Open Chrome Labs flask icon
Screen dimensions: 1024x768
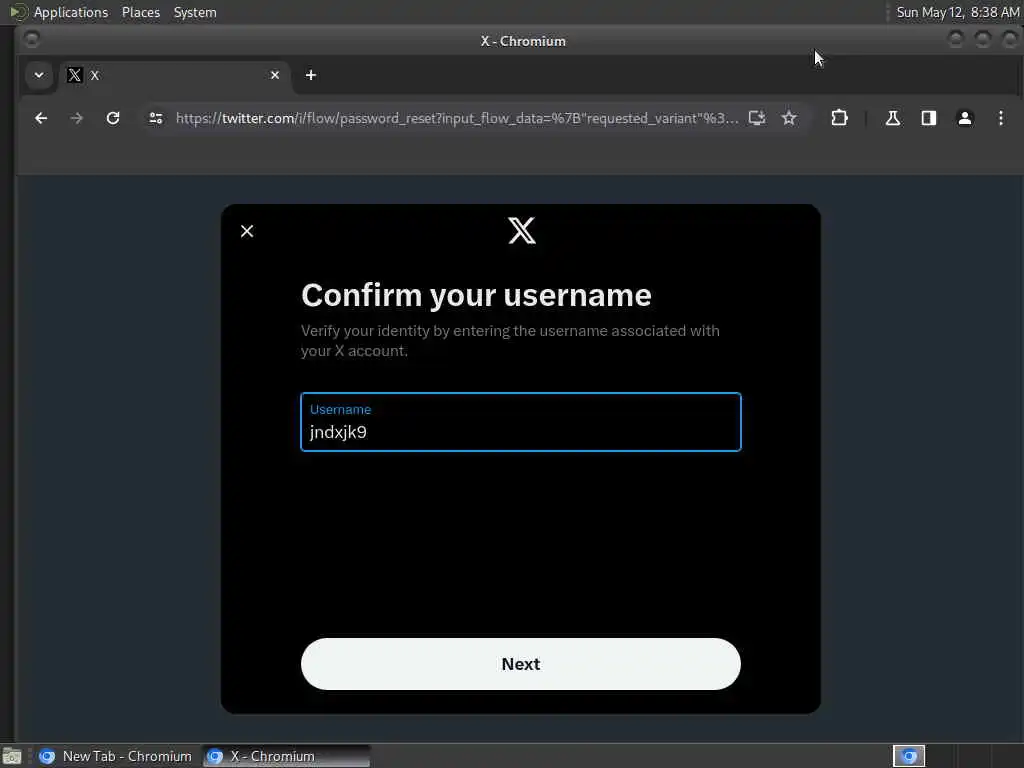(x=892, y=118)
